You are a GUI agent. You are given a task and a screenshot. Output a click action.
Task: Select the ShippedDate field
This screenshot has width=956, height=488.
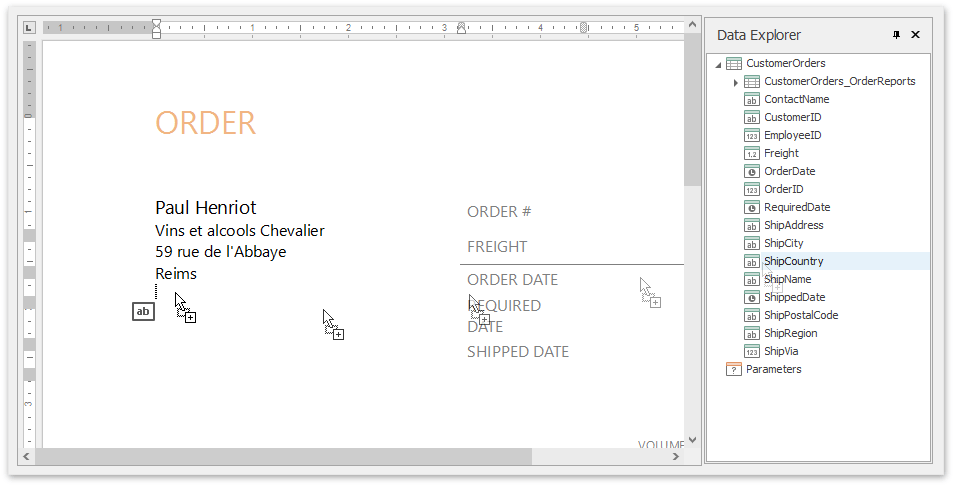[x=794, y=297]
